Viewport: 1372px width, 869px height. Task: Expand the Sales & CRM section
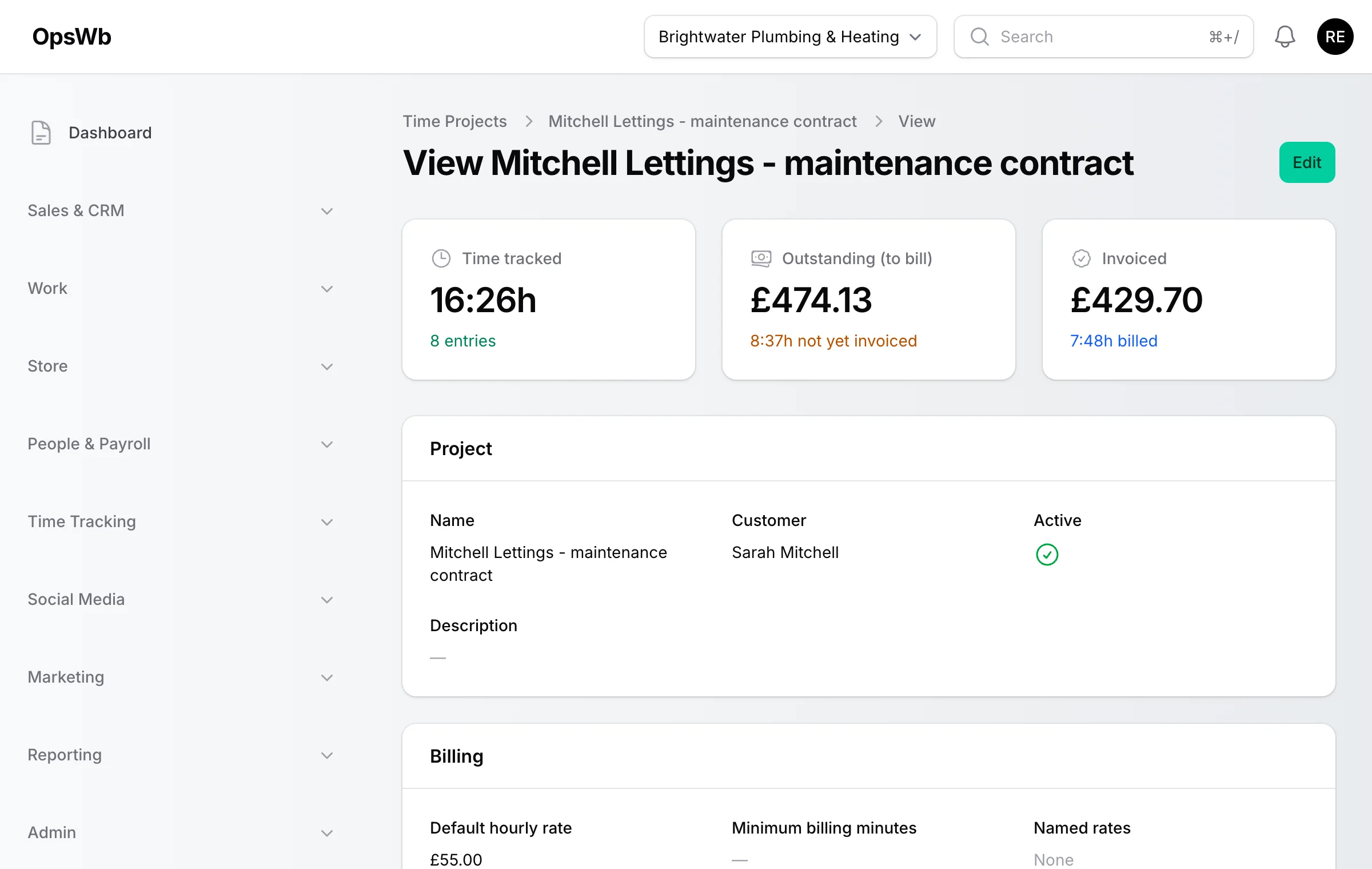coord(181,210)
